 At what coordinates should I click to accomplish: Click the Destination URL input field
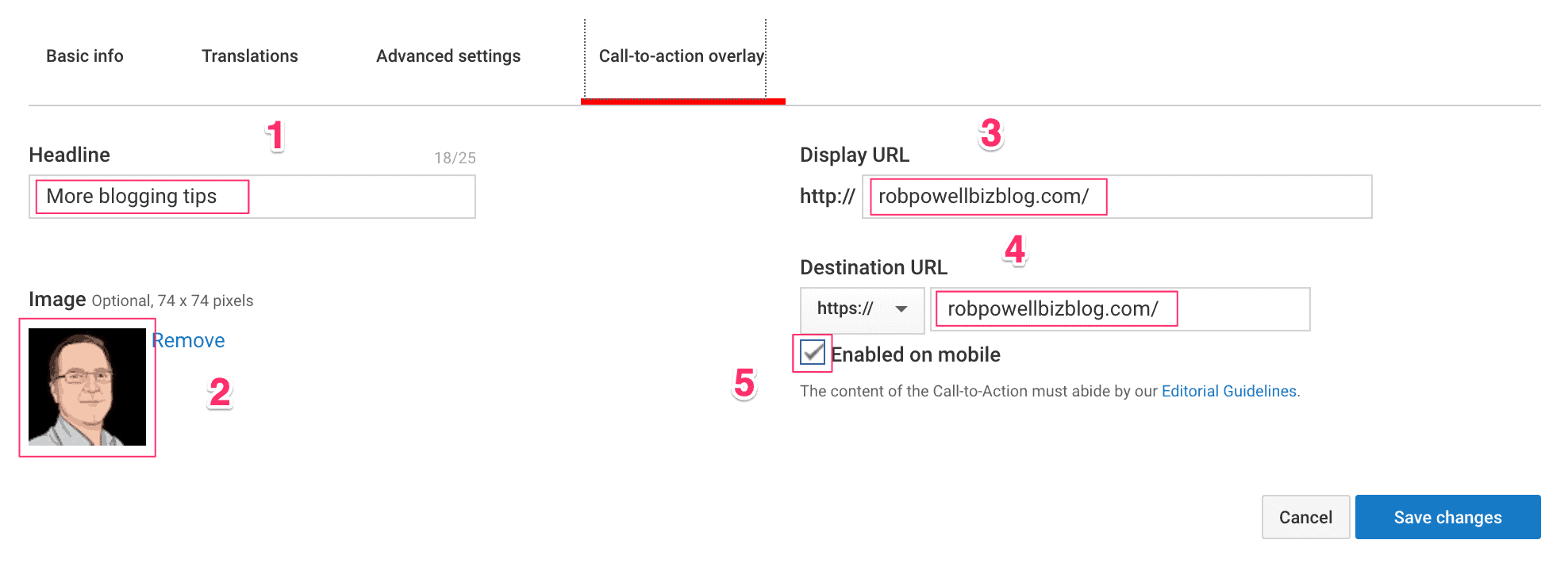(x=1119, y=309)
